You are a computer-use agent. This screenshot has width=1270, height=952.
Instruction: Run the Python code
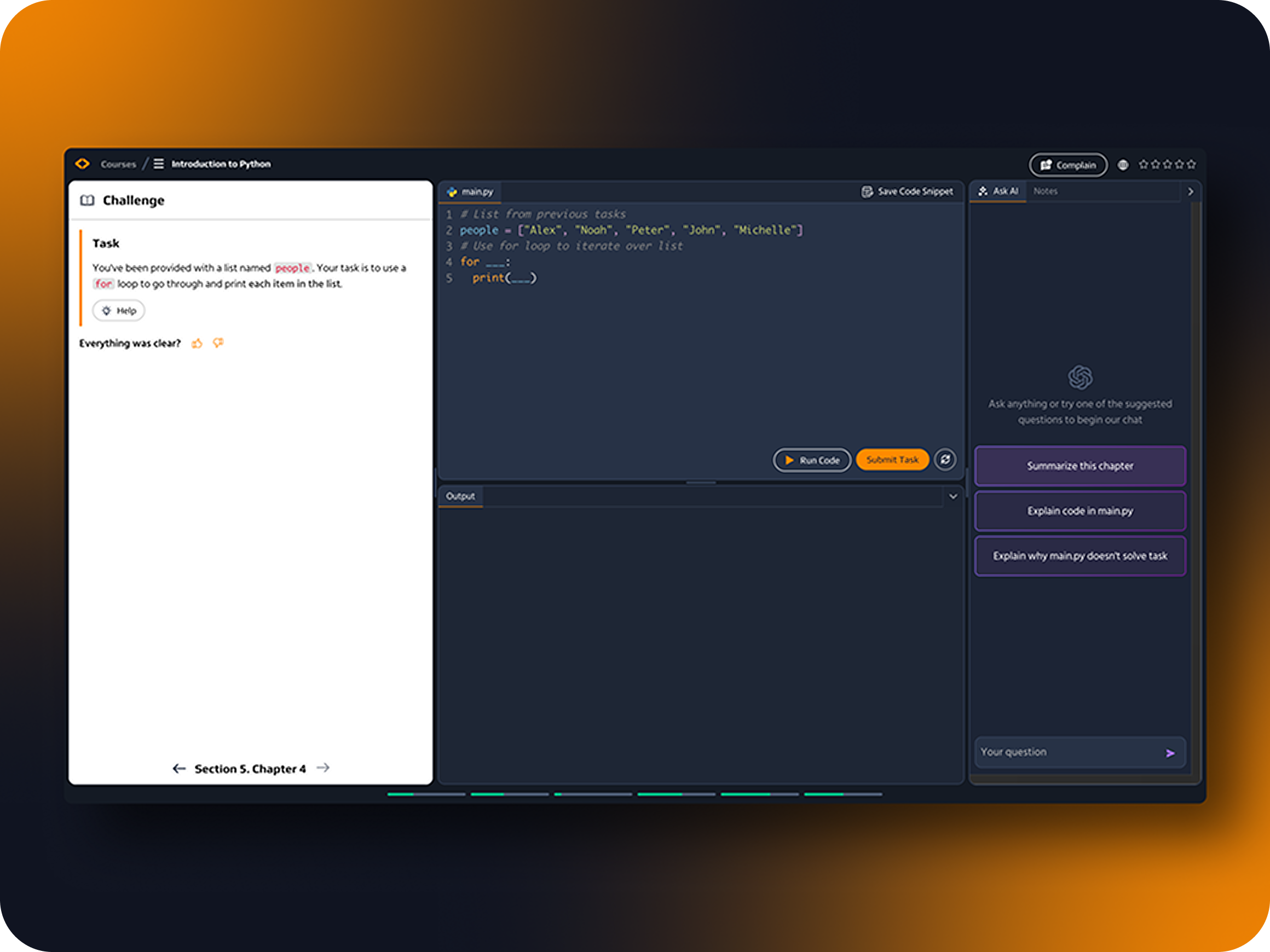pyautogui.click(x=811, y=460)
